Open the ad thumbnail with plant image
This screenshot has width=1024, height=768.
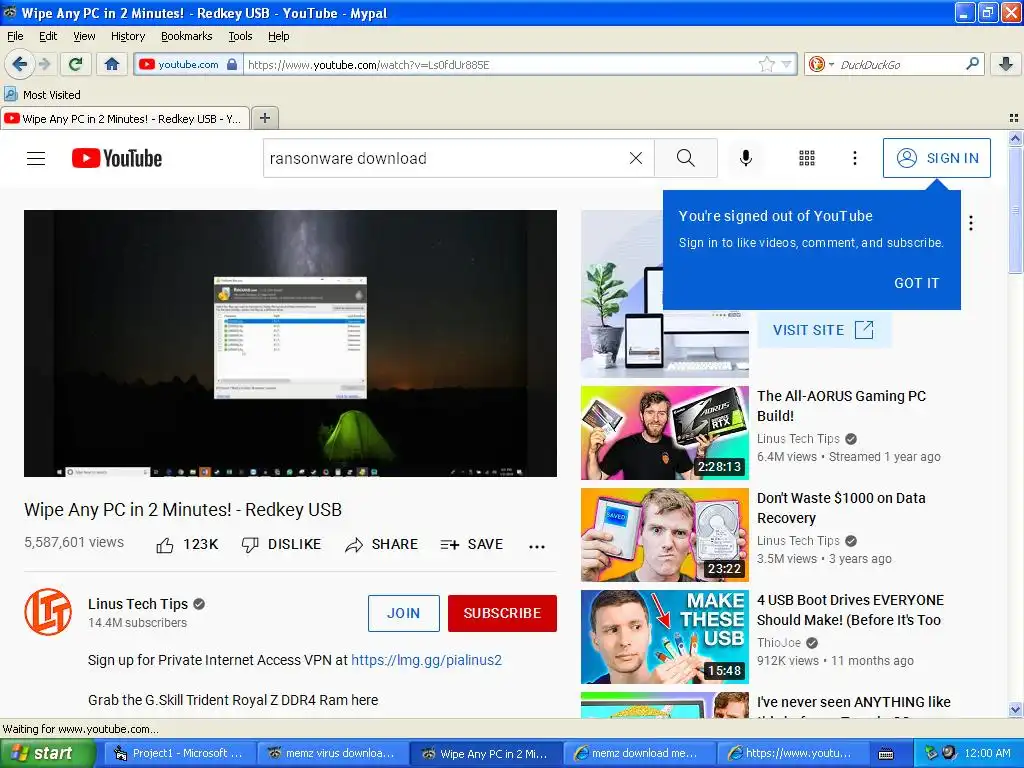(665, 294)
